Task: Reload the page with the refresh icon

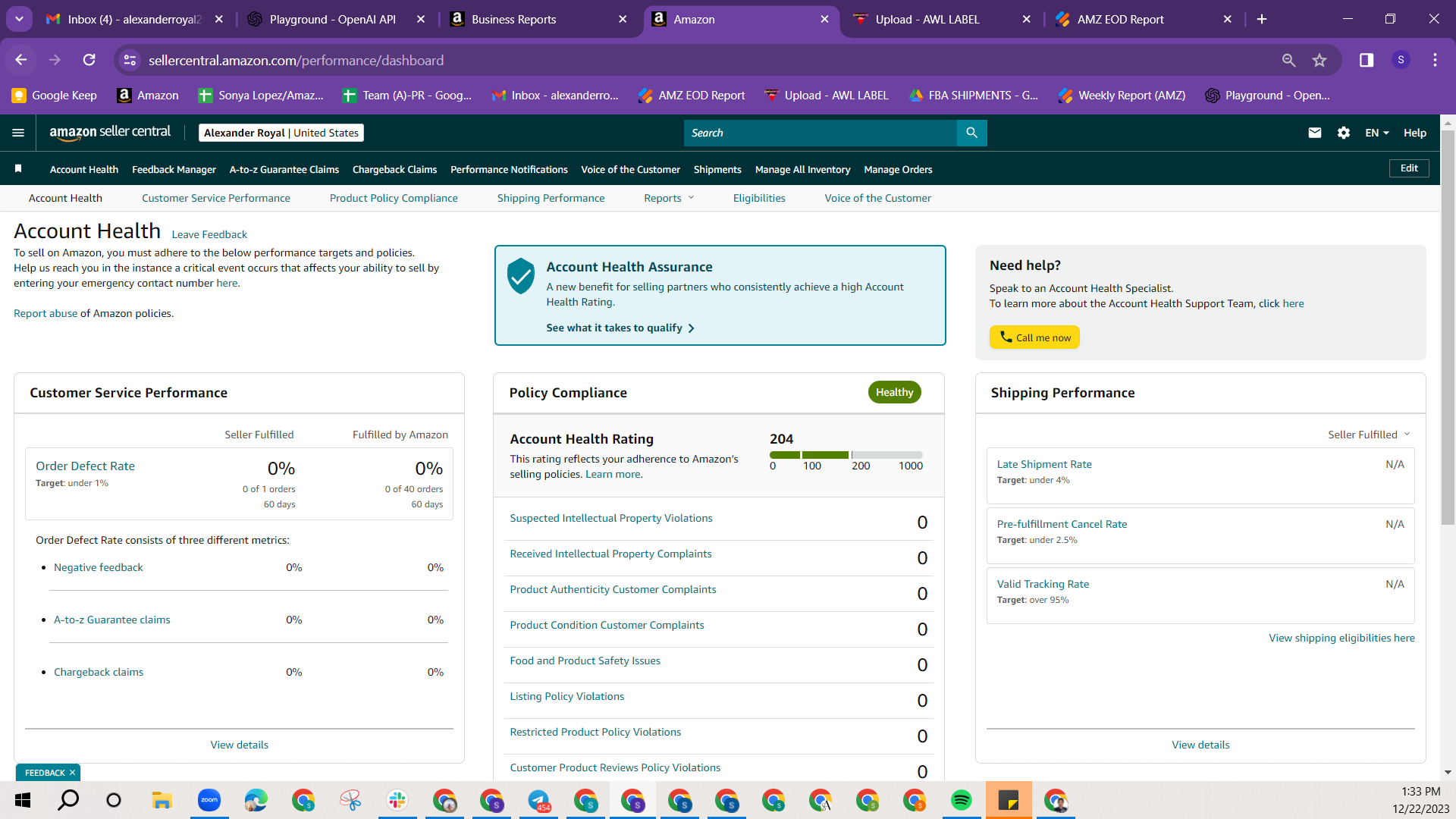Action: pyautogui.click(x=89, y=60)
